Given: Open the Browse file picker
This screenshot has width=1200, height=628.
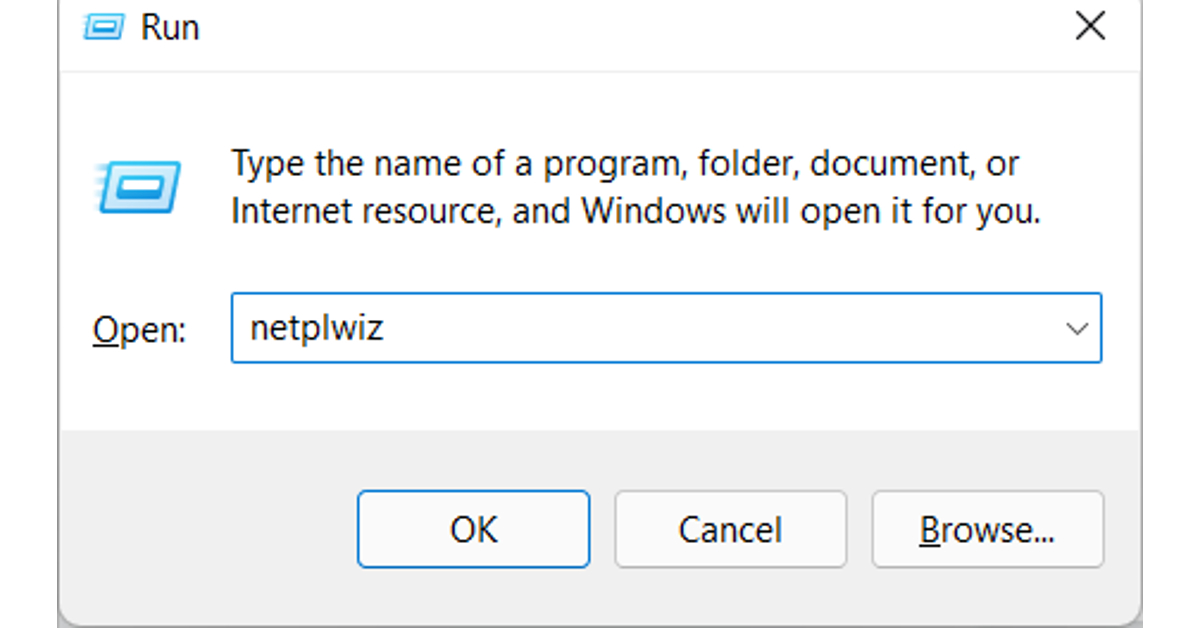Looking at the screenshot, I should tap(988, 530).
